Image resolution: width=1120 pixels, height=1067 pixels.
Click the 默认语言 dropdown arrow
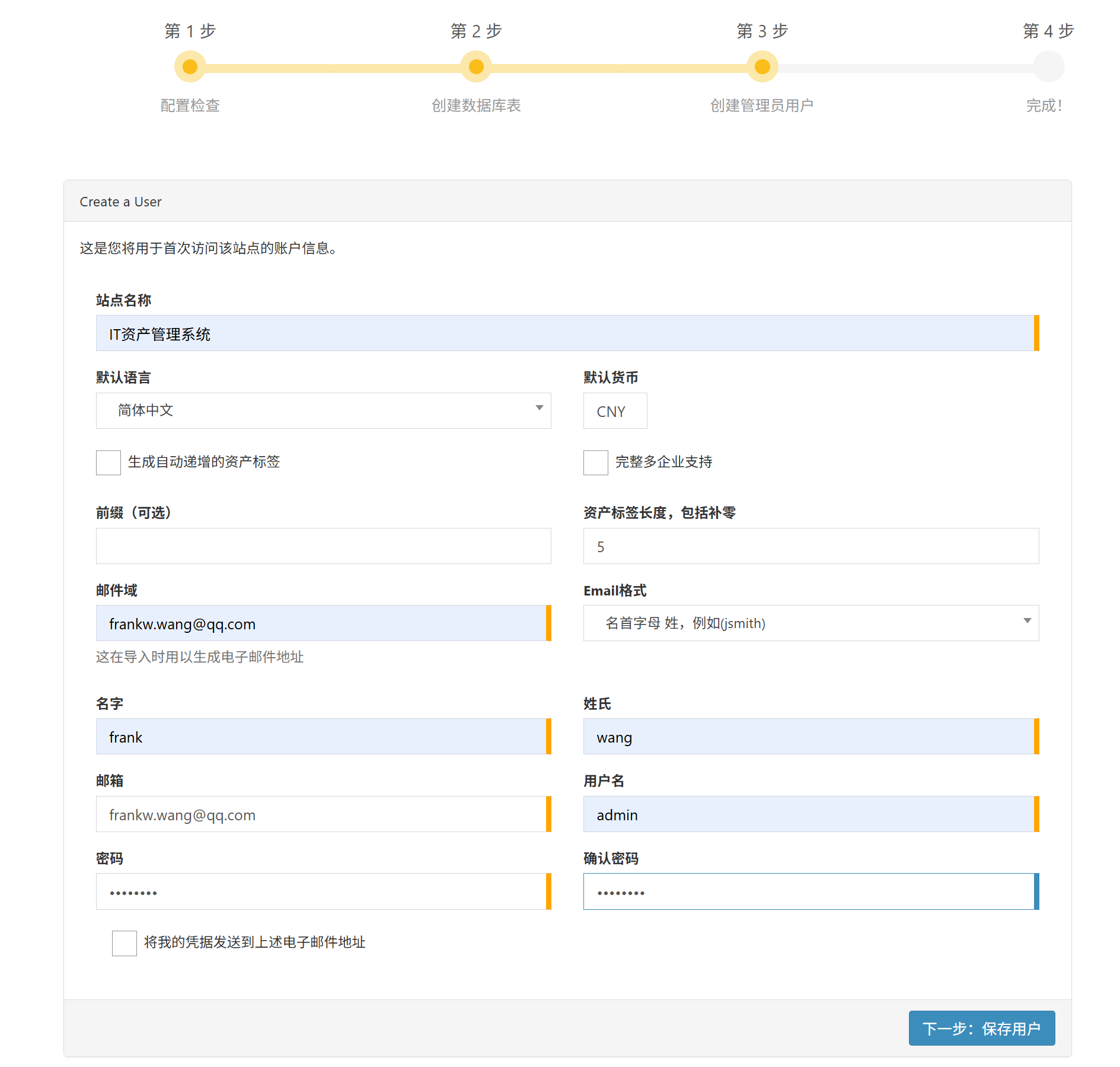tap(539, 410)
